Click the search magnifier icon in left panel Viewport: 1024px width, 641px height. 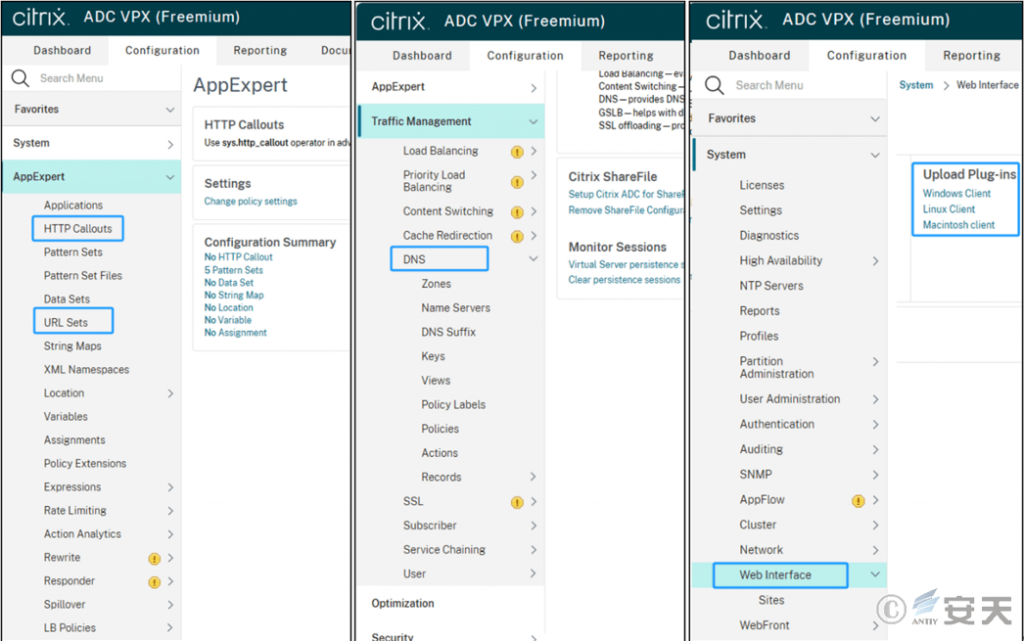click(x=20, y=78)
